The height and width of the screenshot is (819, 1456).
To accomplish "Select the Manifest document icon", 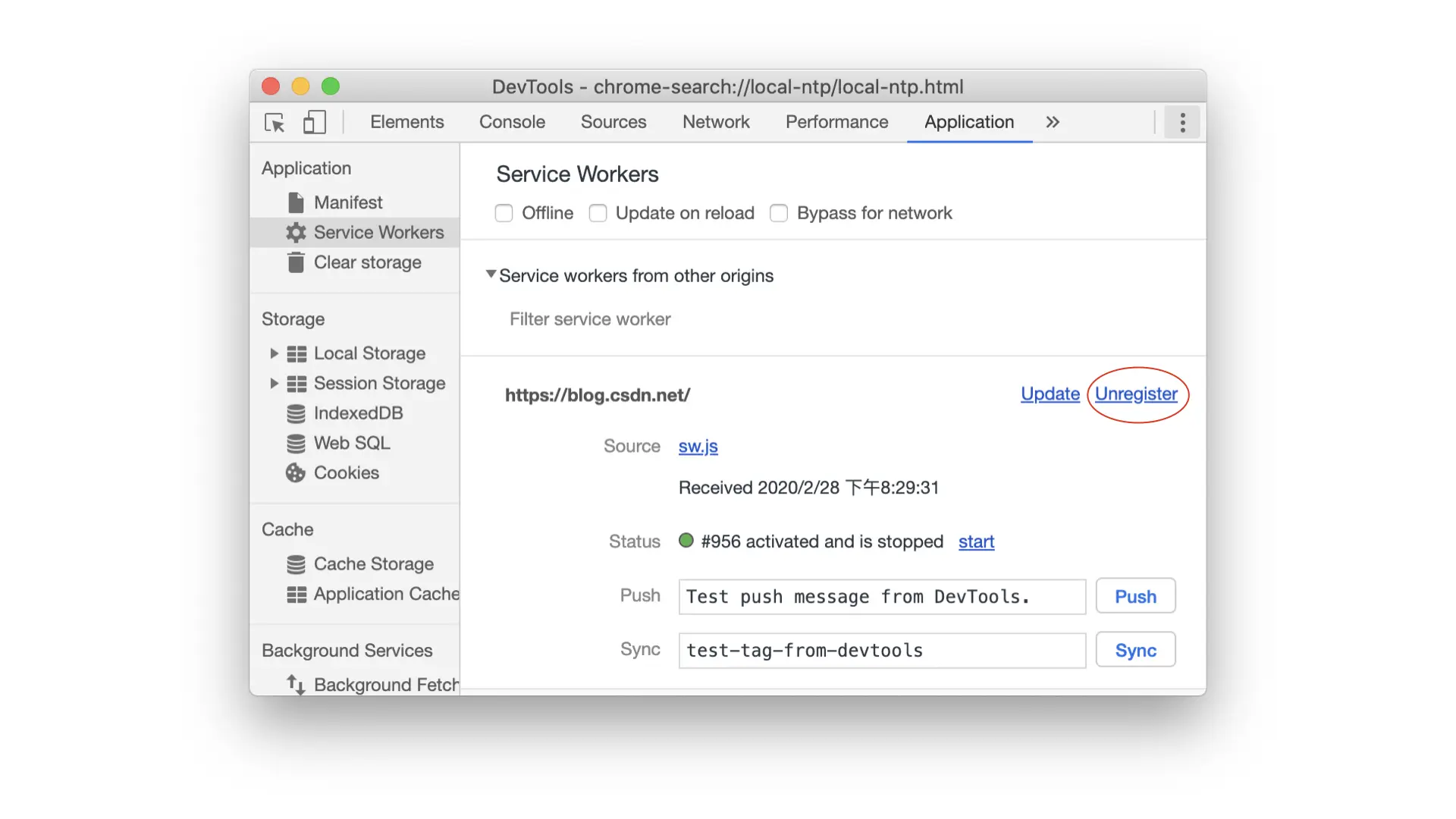I will tap(296, 202).
